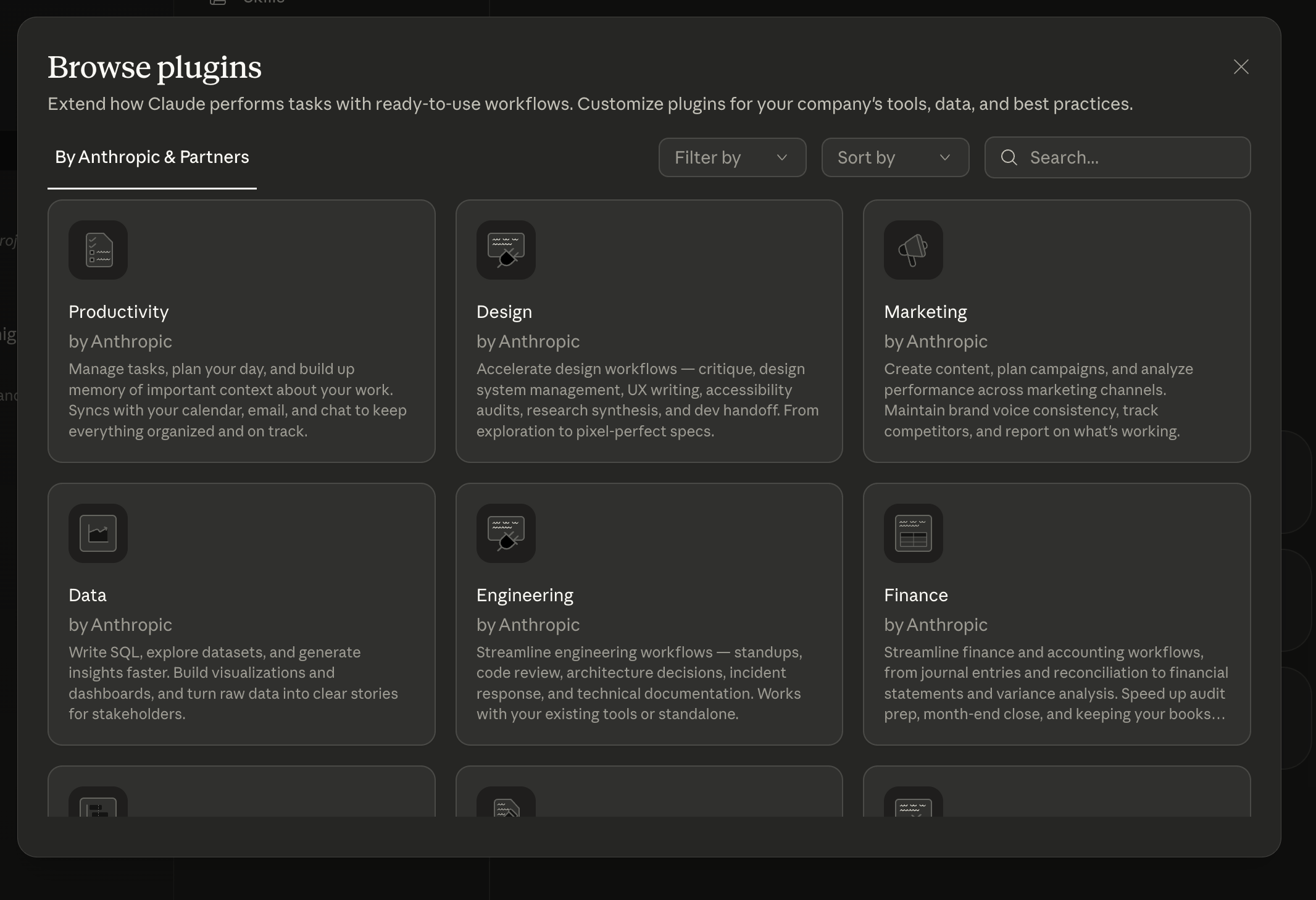Open the Filter by dropdown
Image resolution: width=1316 pixels, height=900 pixels.
(731, 157)
